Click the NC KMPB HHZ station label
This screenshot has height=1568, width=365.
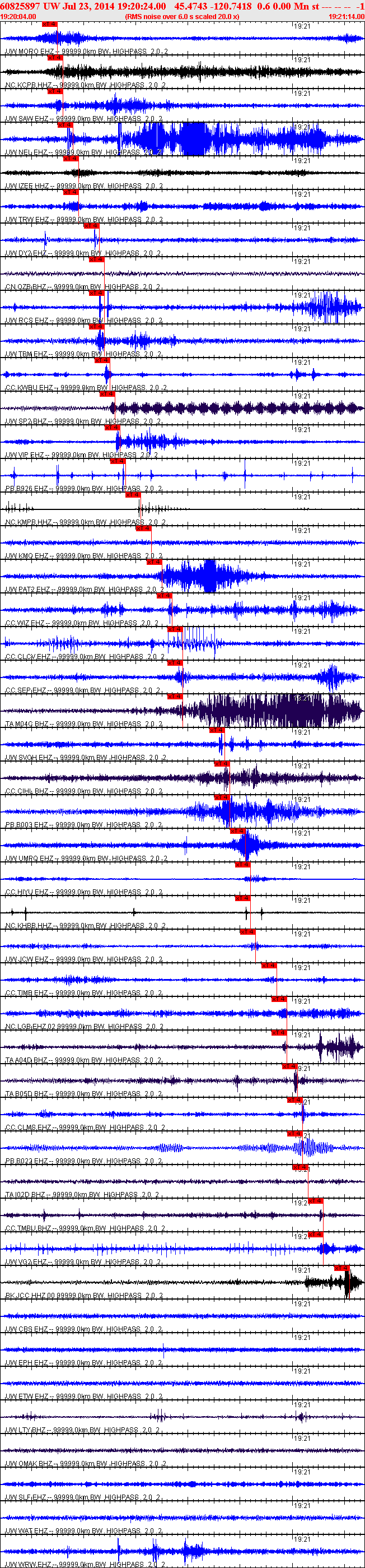85,522
